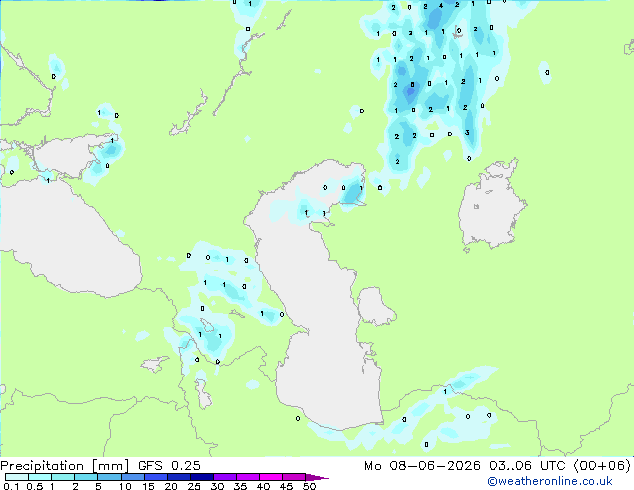Select the 0.5–1 mm legend swatch

click(x=40, y=477)
